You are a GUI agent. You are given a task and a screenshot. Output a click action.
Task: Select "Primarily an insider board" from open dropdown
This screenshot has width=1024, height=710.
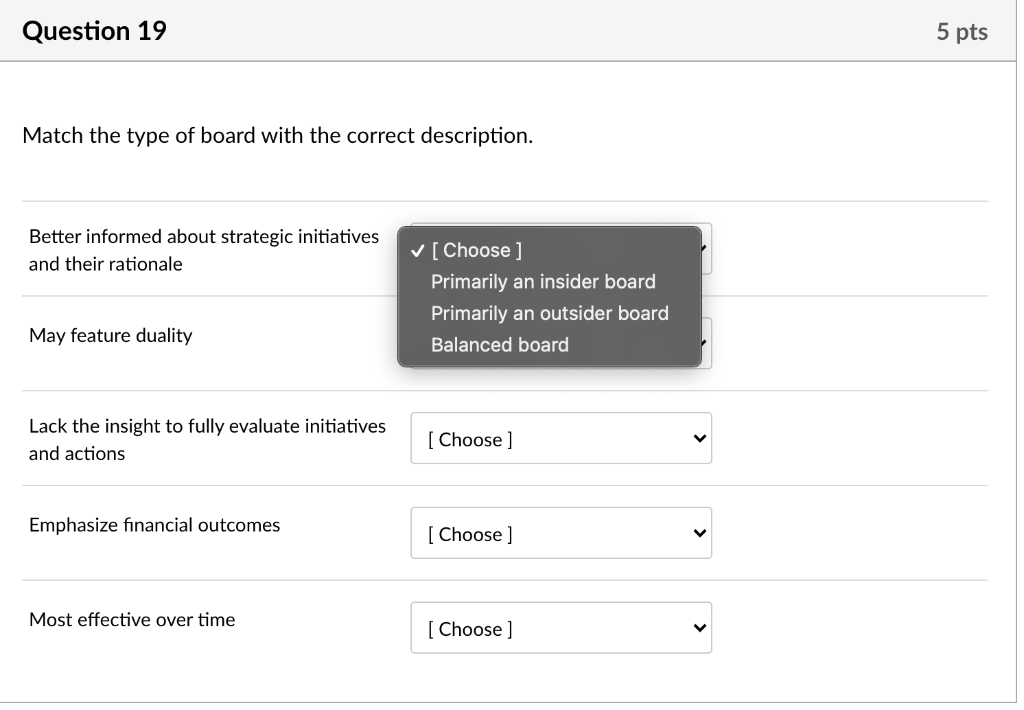pos(542,281)
